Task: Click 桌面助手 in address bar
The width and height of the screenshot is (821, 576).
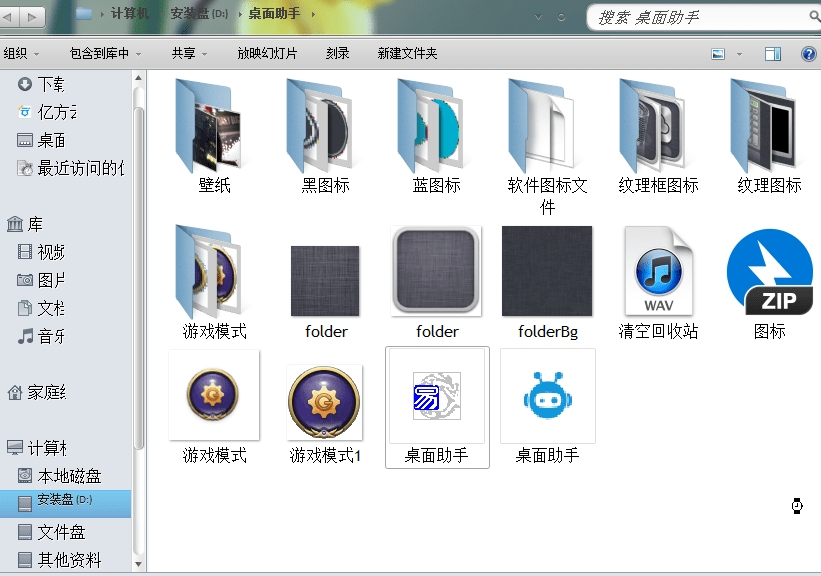Action: (274, 14)
